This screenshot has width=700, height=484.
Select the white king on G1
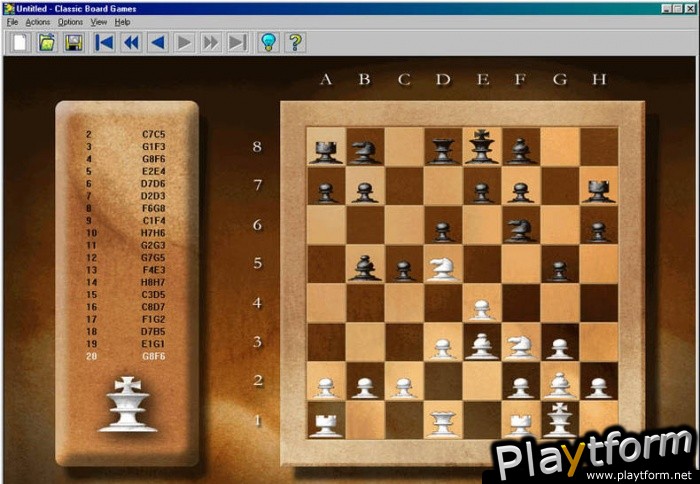[560, 420]
